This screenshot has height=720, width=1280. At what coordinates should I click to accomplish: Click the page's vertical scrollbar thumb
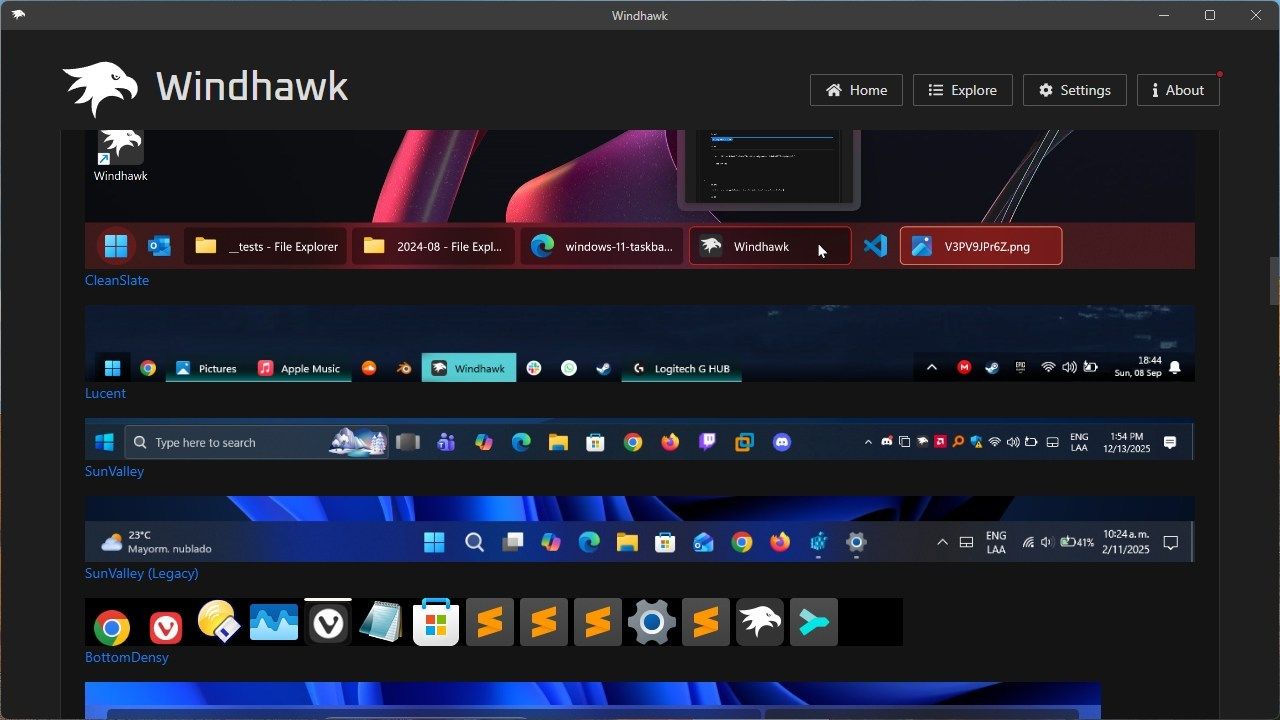(x=1273, y=281)
